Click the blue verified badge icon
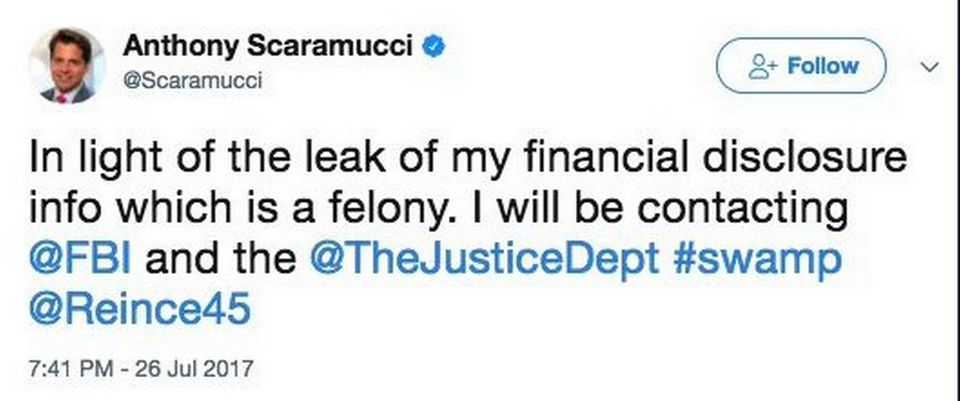This screenshot has width=960, height=401. pos(431,45)
